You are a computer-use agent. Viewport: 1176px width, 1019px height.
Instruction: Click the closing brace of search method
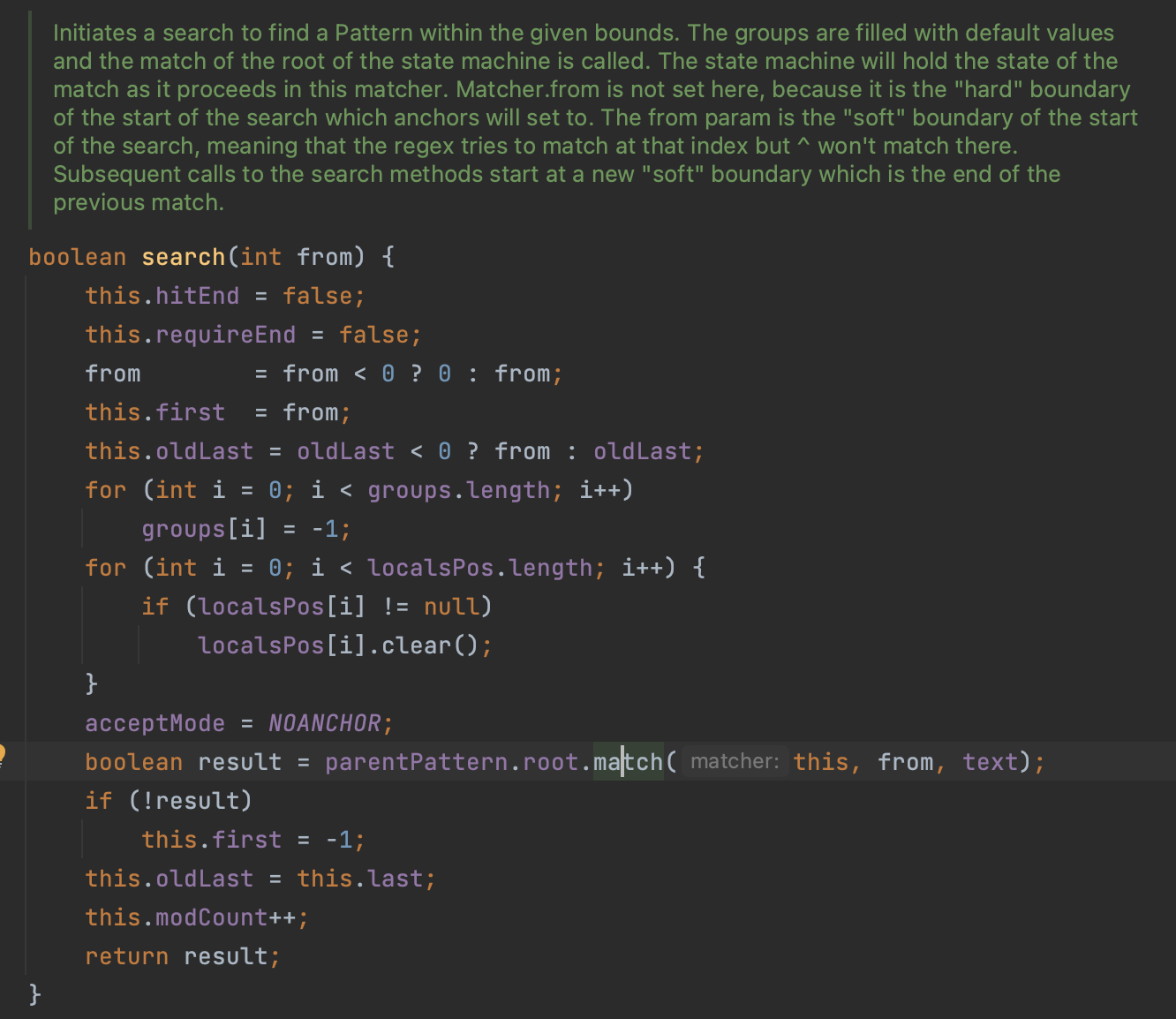[x=35, y=994]
